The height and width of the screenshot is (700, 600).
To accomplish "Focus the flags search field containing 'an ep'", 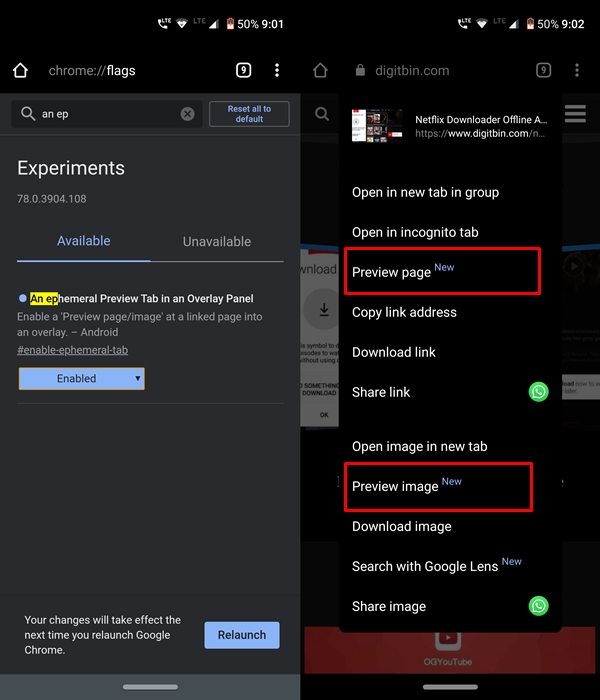I will [x=108, y=114].
